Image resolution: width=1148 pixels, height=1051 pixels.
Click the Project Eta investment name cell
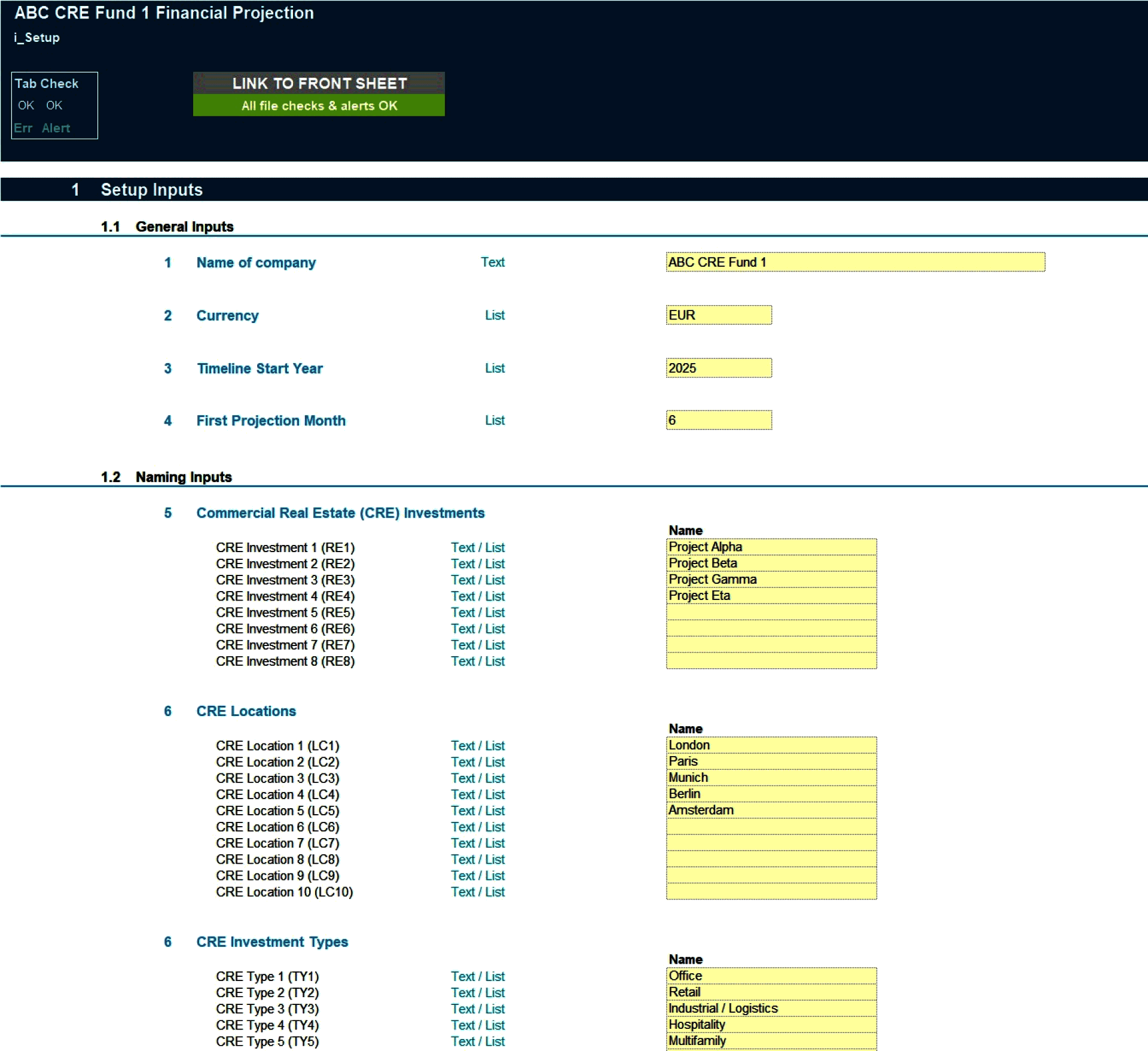(x=771, y=595)
